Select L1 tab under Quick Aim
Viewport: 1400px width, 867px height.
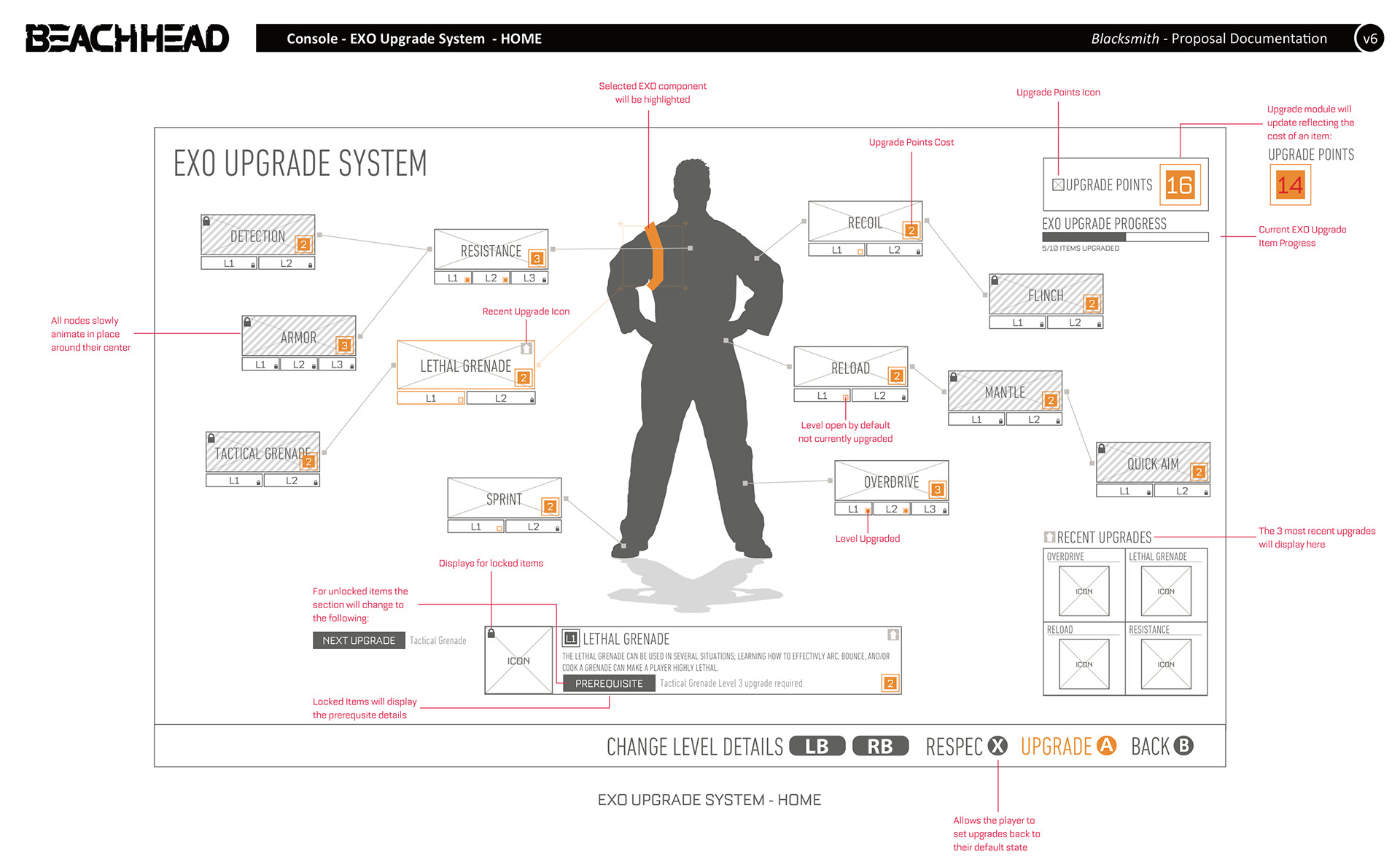tap(1124, 491)
